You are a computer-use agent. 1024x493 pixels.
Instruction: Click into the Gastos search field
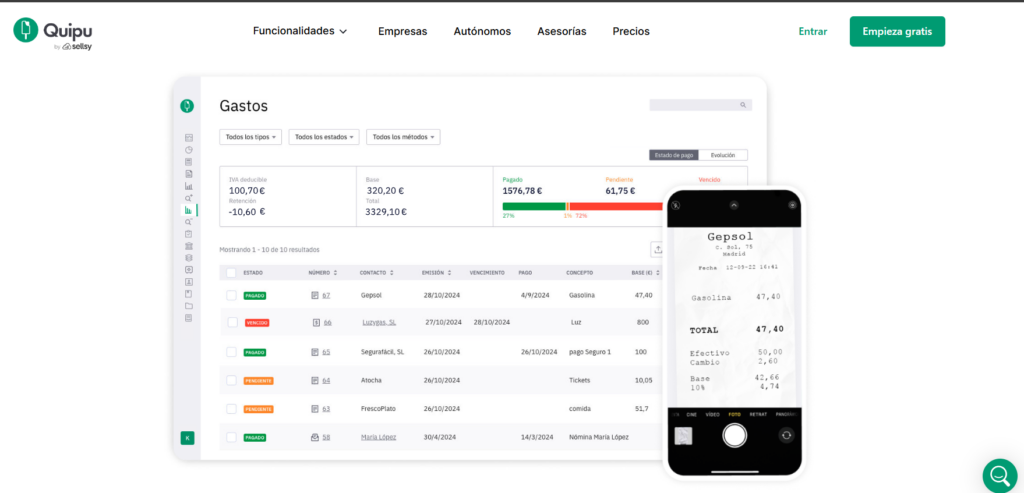point(701,104)
